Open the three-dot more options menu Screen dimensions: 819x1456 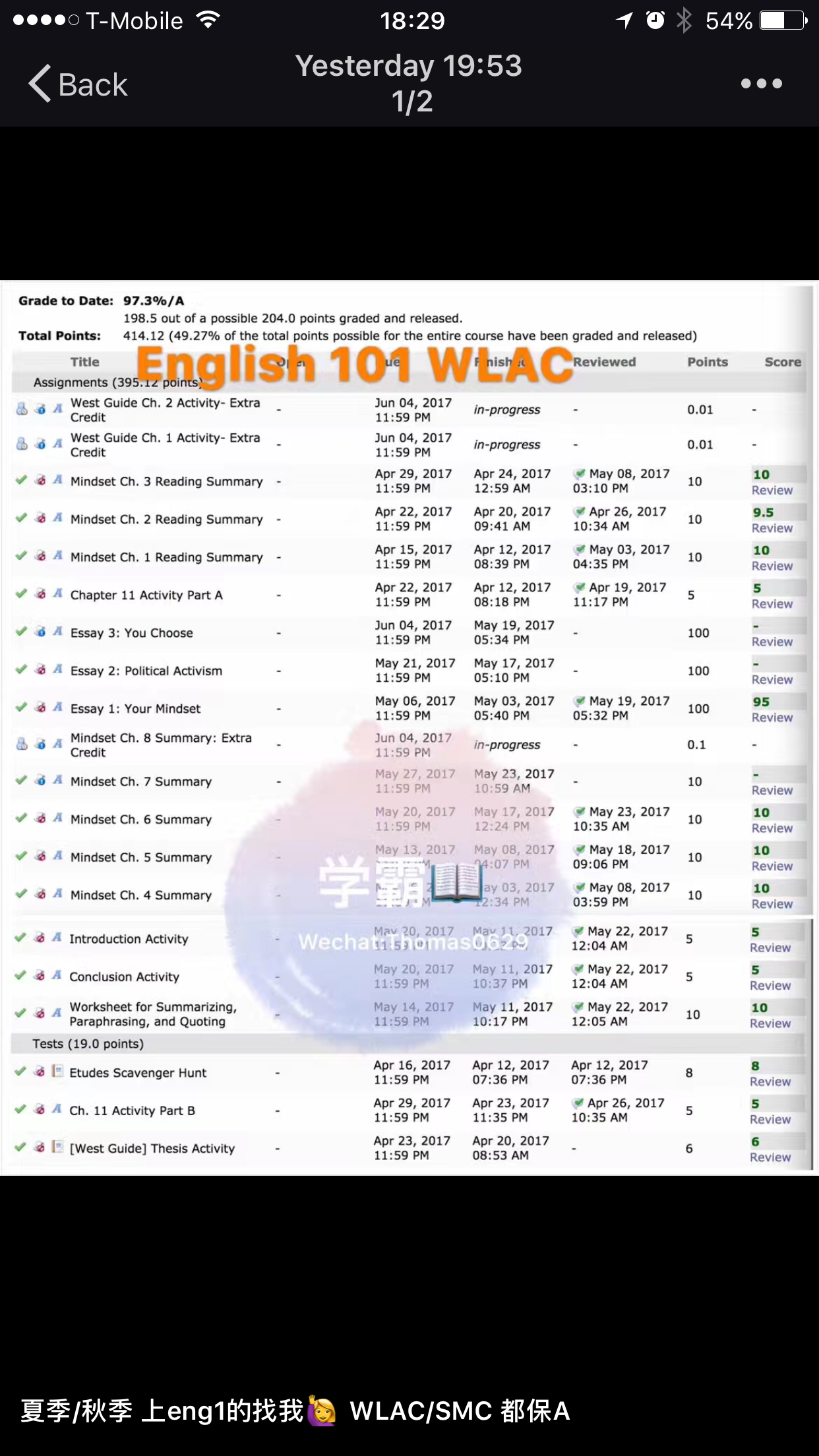click(761, 84)
